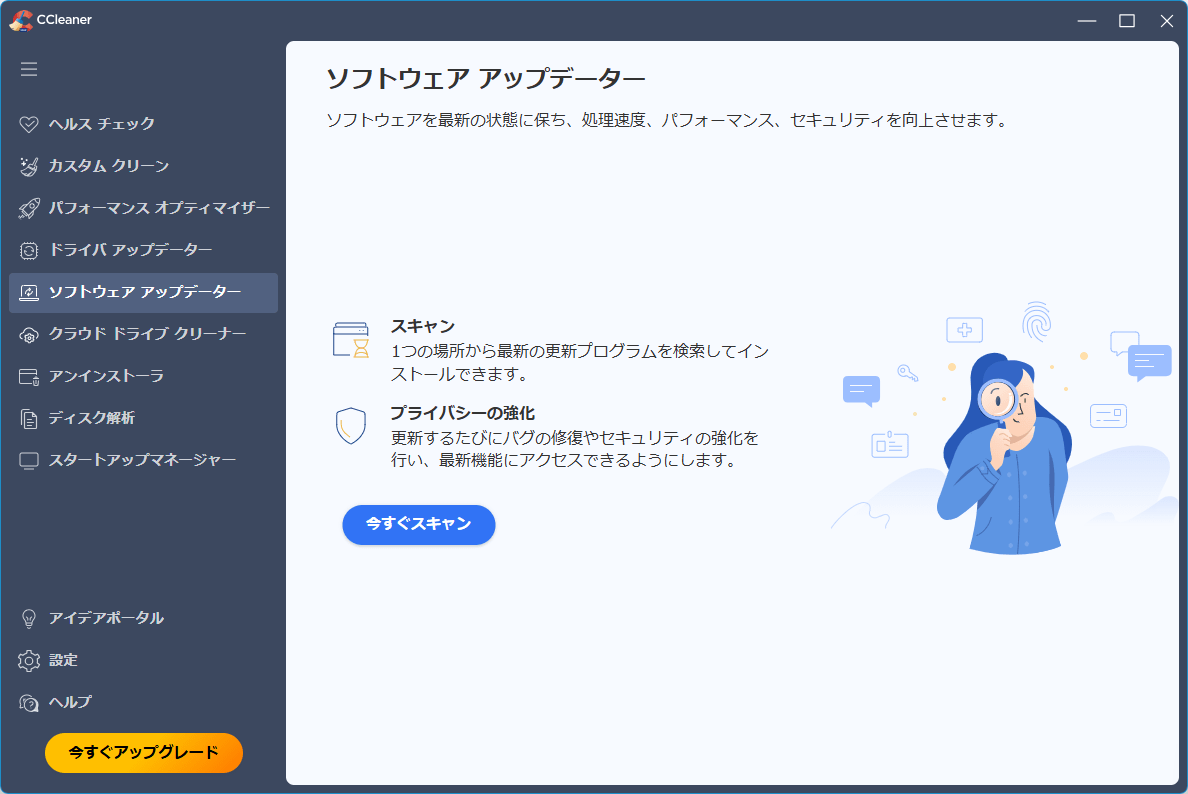
Task: Click the cloud icon for クラウド ドライブ クリーナー
Action: click(x=29, y=335)
